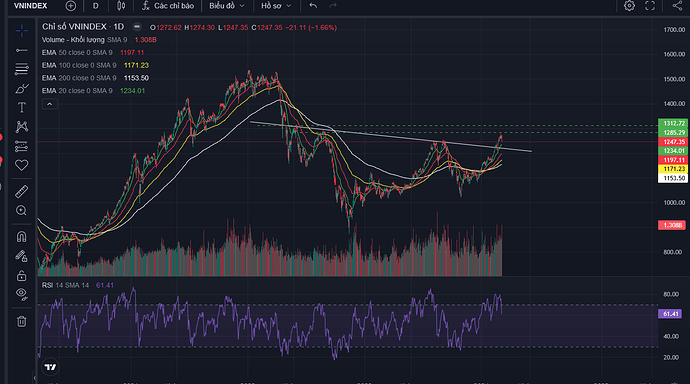Select the RSI 14 SMA 14 label
The height and width of the screenshot is (384, 690).
coord(65,285)
